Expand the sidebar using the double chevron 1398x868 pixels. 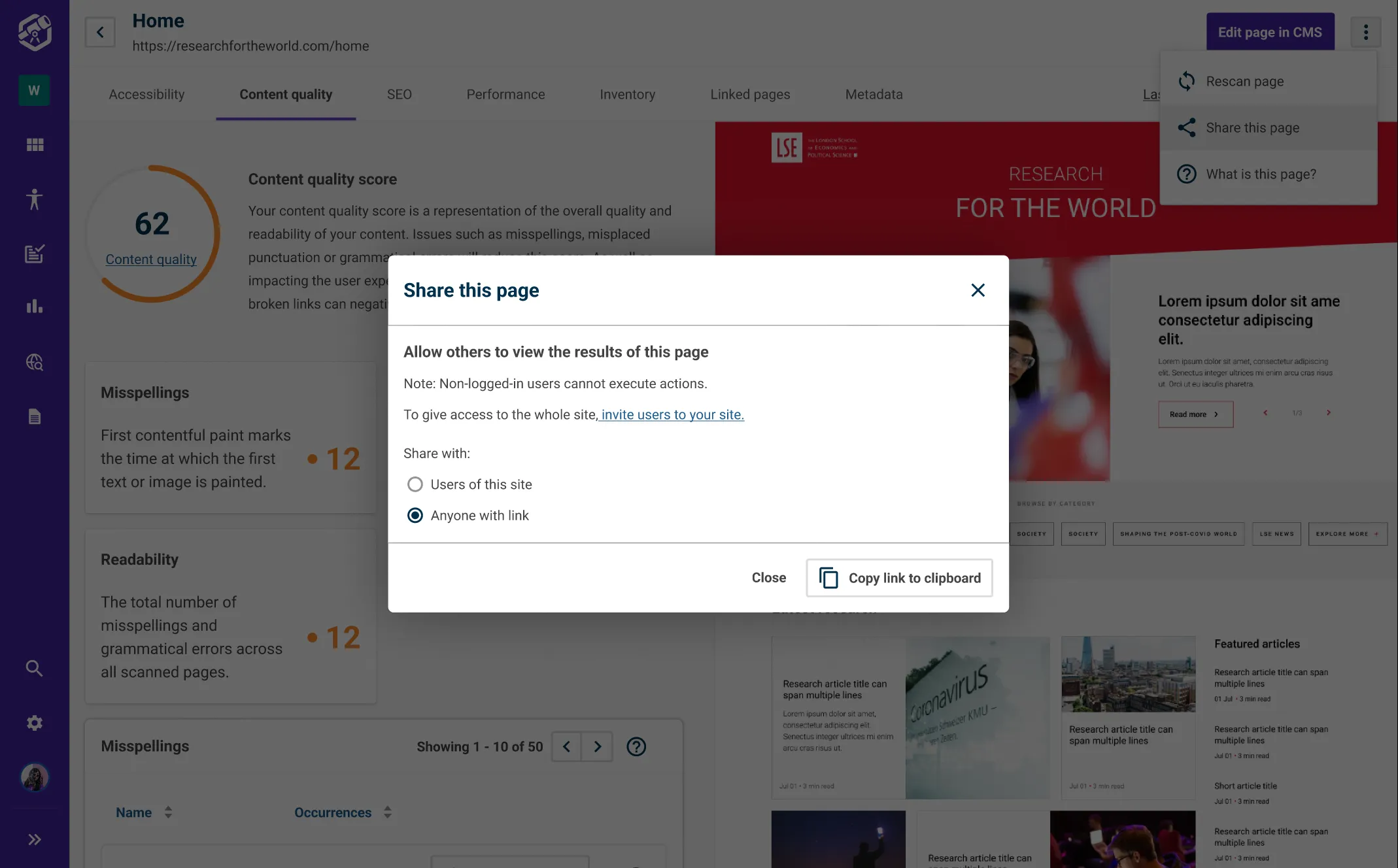point(34,839)
